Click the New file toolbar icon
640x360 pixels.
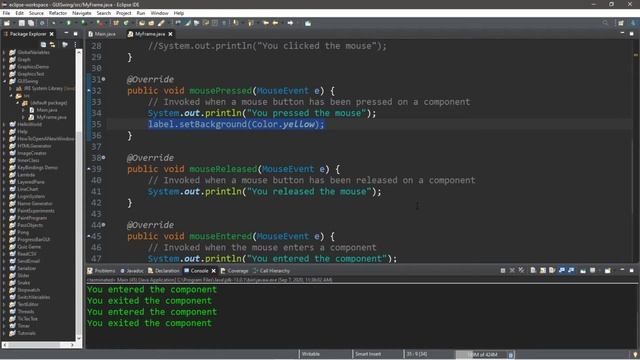(x=7, y=23)
